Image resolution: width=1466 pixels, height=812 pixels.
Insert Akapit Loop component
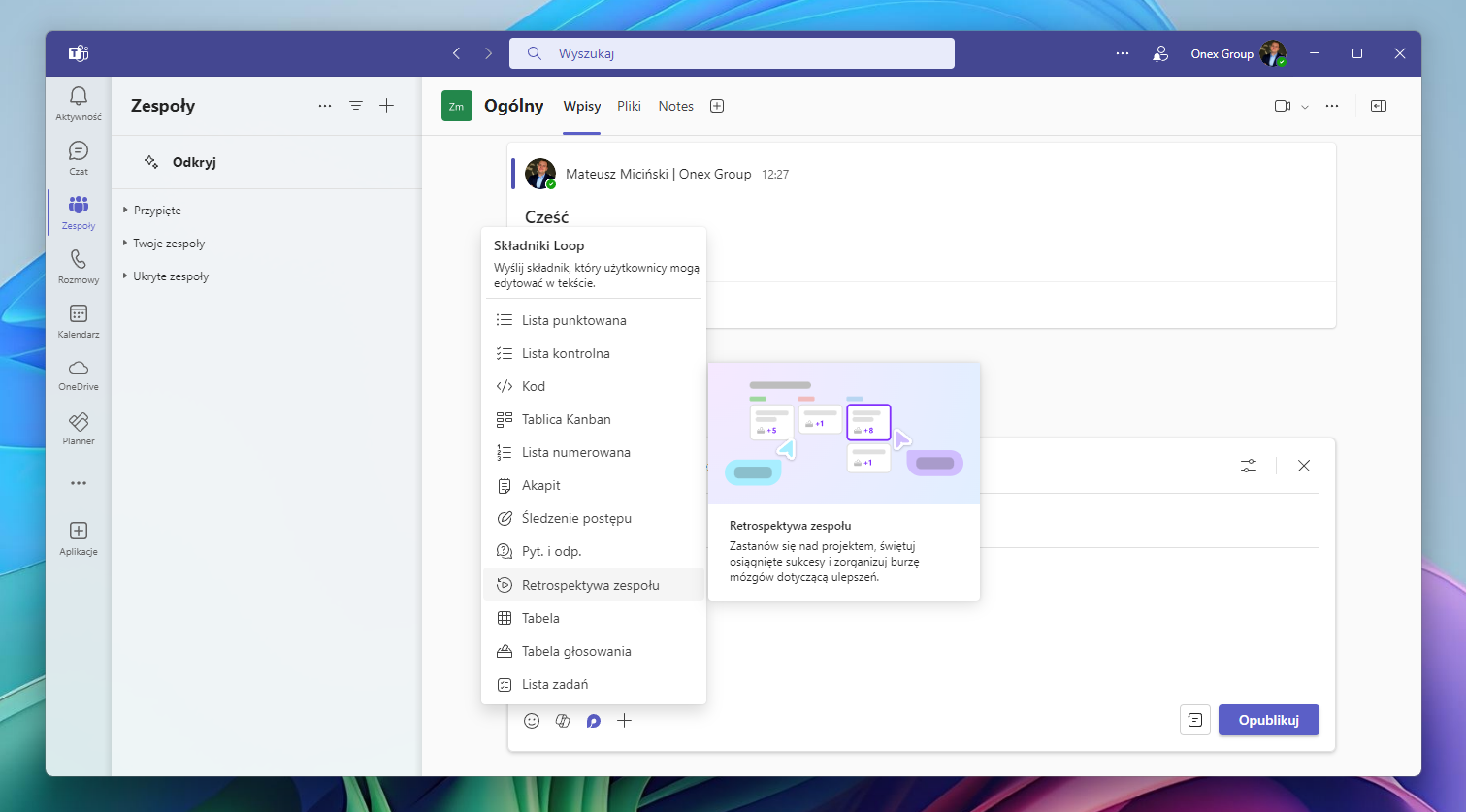click(593, 485)
